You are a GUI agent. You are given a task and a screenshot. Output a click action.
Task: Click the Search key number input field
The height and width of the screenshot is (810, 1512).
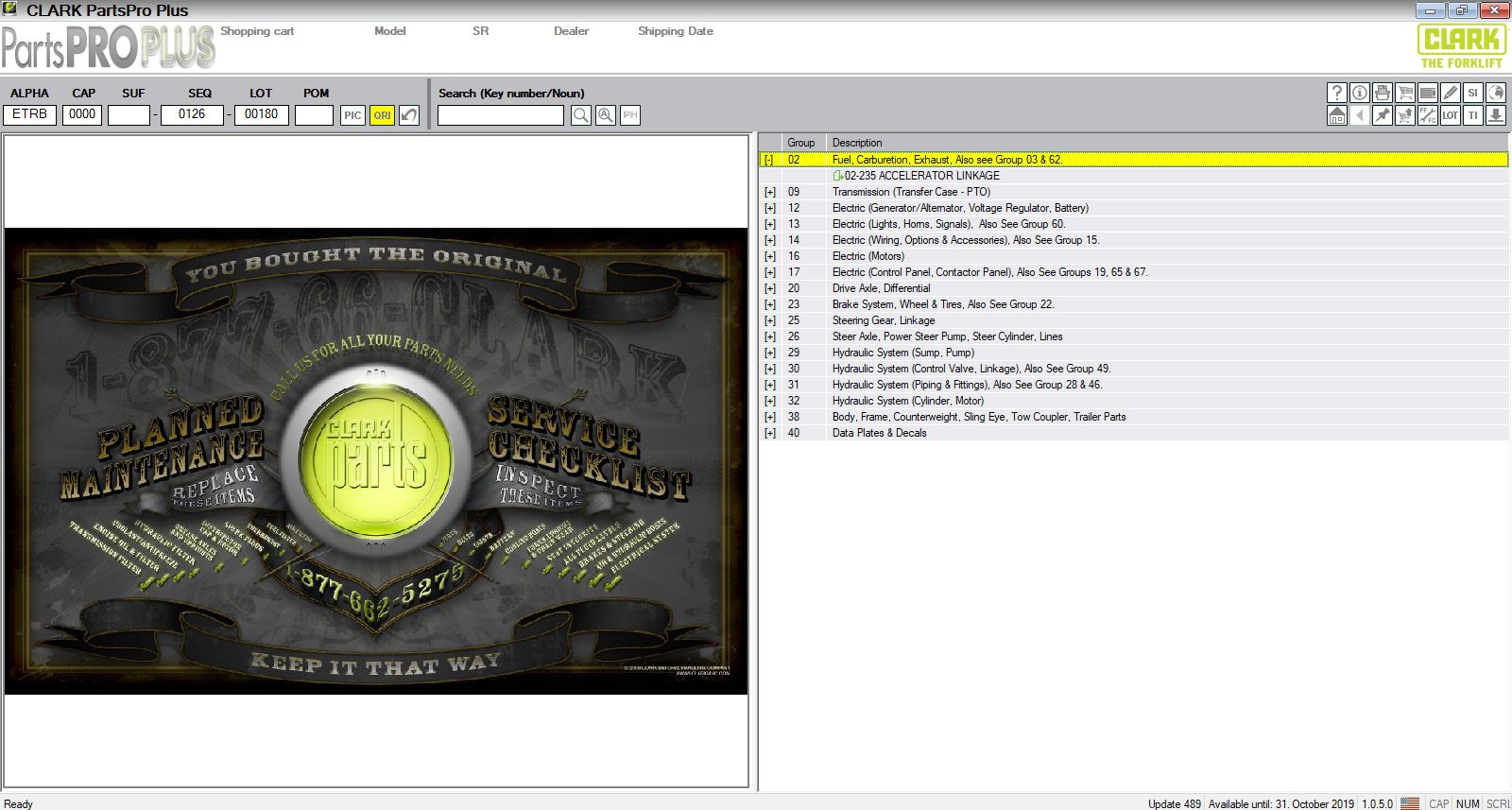(x=501, y=115)
